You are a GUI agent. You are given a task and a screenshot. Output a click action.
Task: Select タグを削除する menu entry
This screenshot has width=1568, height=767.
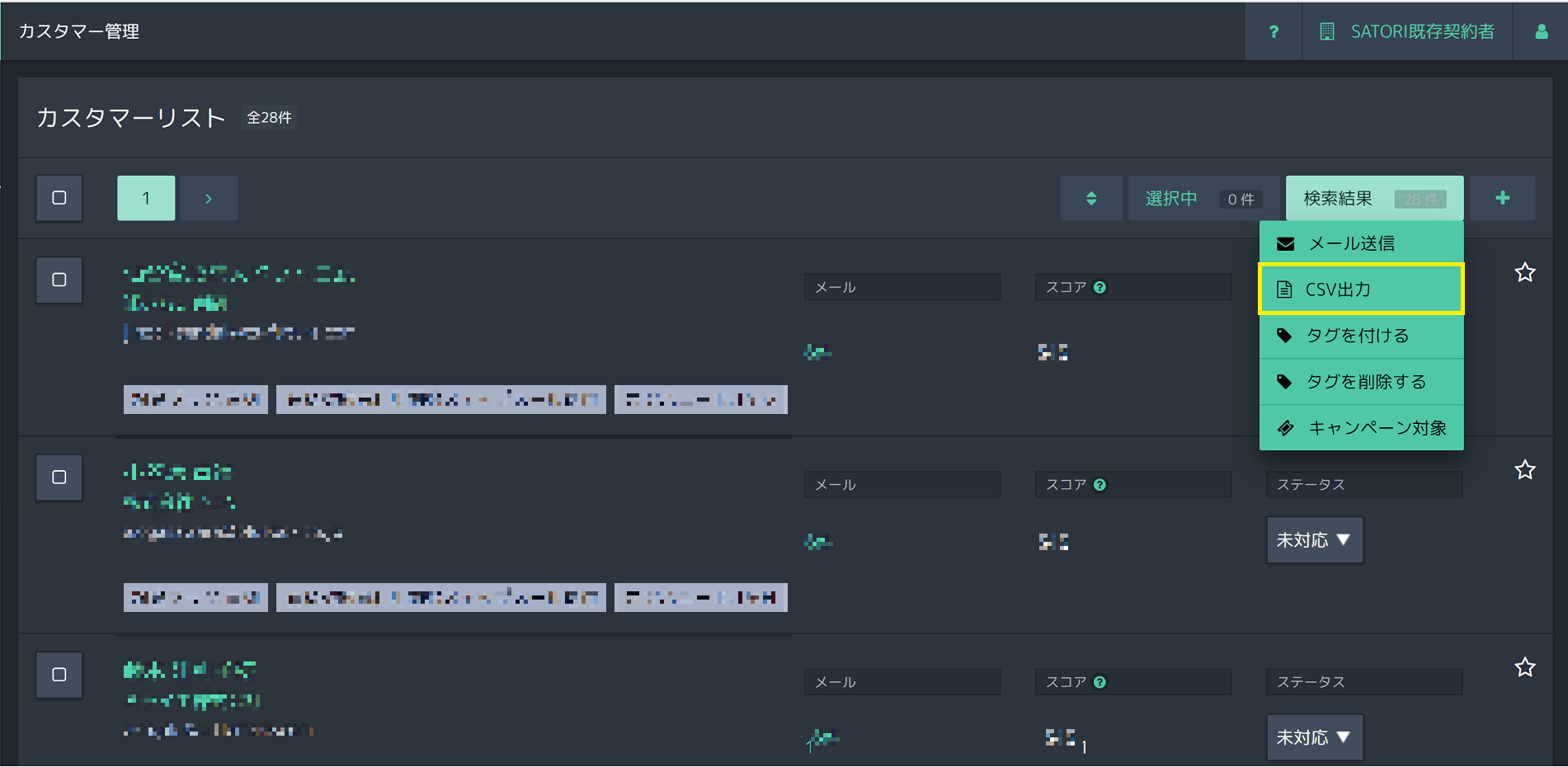pos(1361,382)
